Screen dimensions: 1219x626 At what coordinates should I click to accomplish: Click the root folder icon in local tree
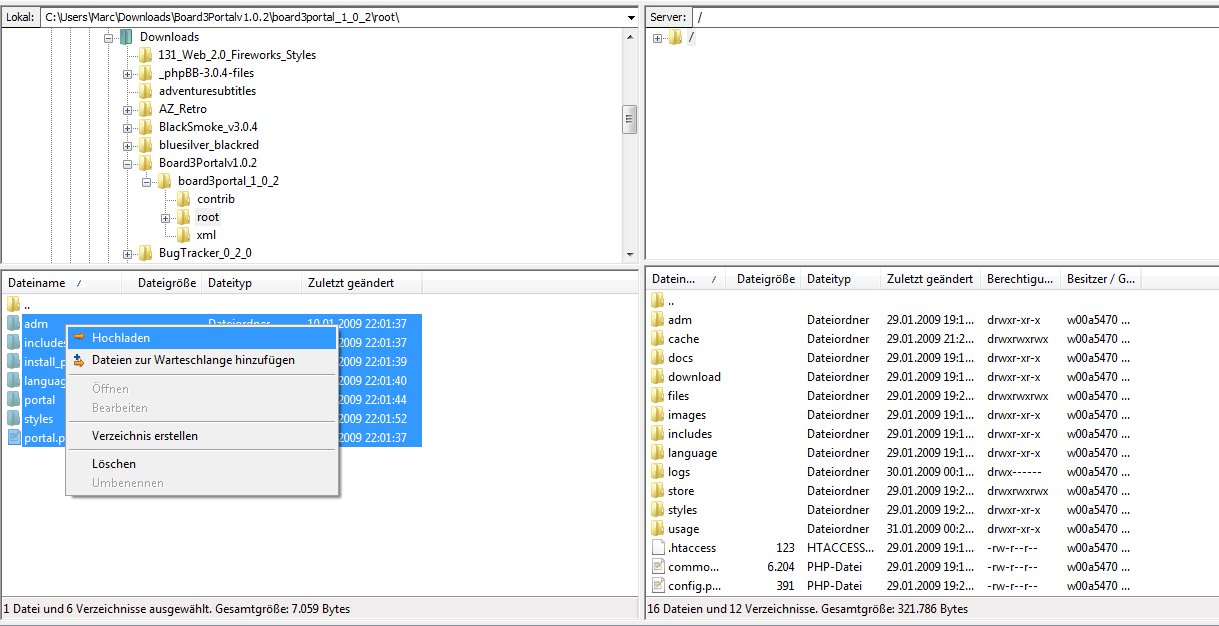[x=183, y=217]
